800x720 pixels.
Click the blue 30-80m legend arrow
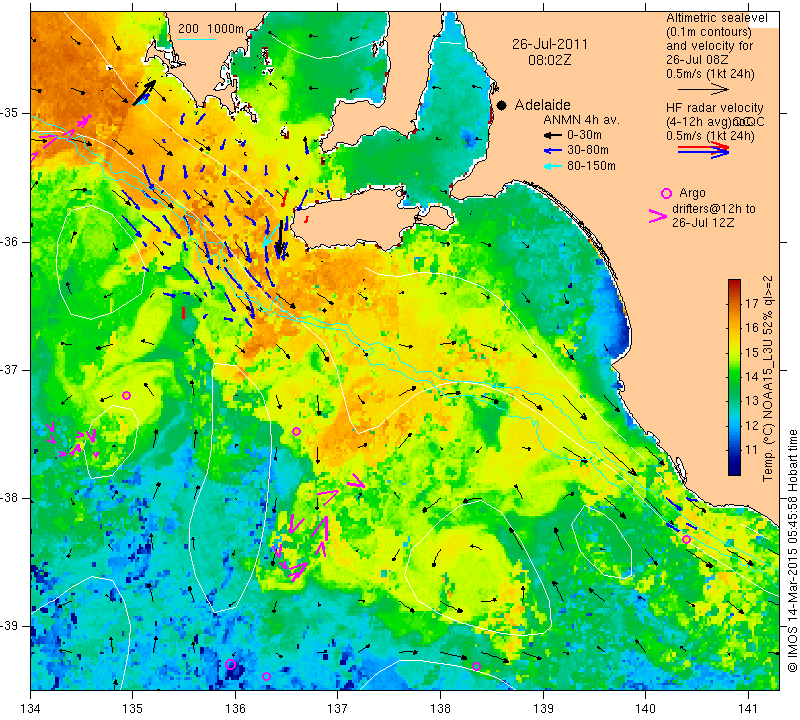click(552, 151)
